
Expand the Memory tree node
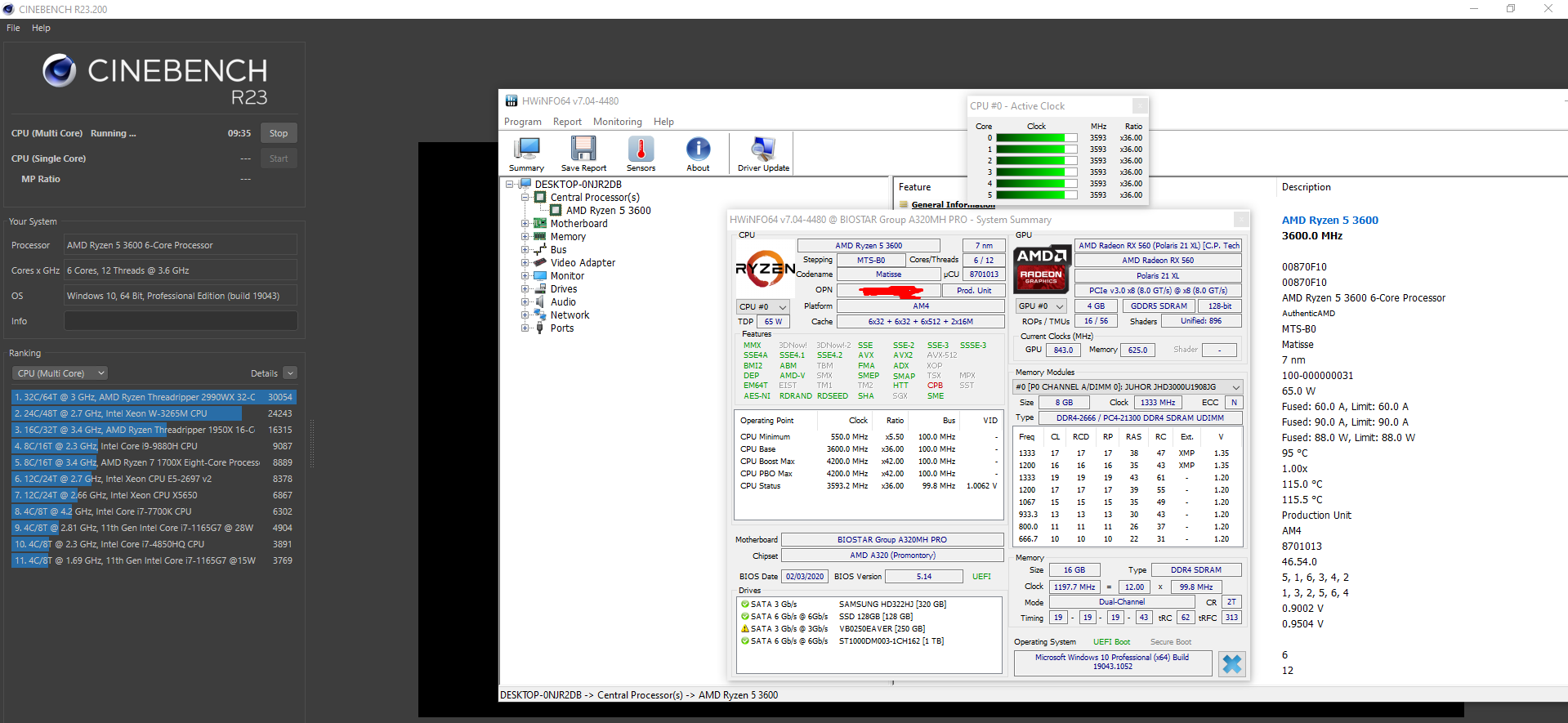coord(525,236)
